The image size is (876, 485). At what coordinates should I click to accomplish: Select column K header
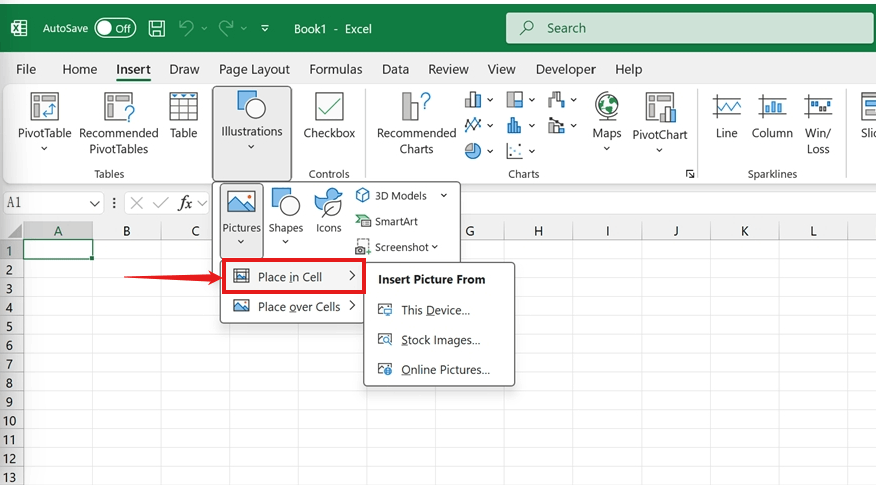[745, 231]
